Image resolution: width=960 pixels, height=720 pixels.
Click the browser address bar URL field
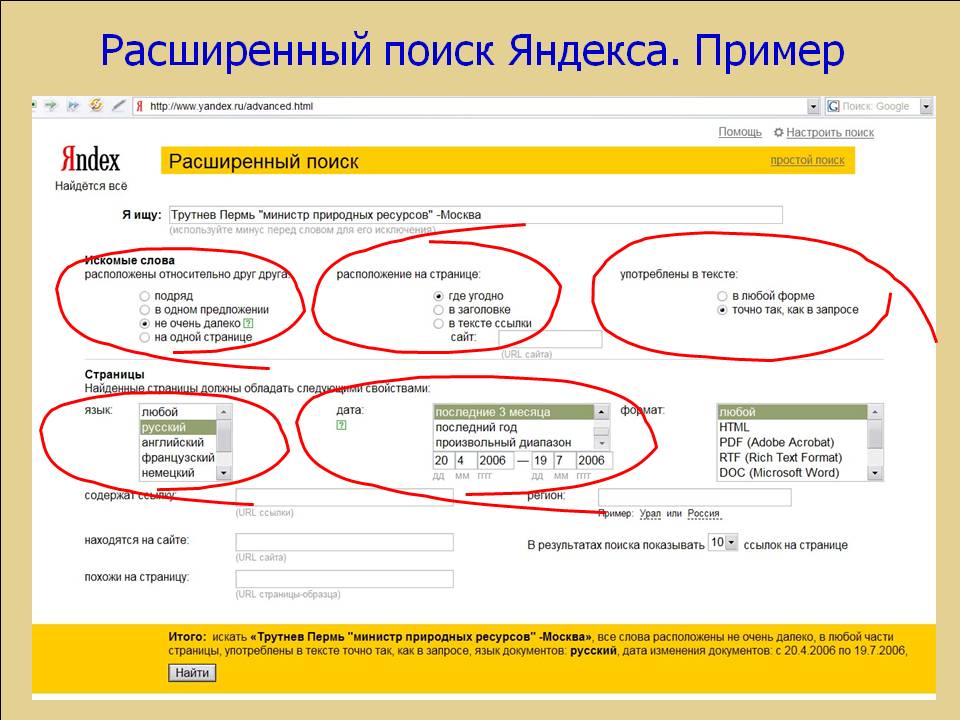476,107
